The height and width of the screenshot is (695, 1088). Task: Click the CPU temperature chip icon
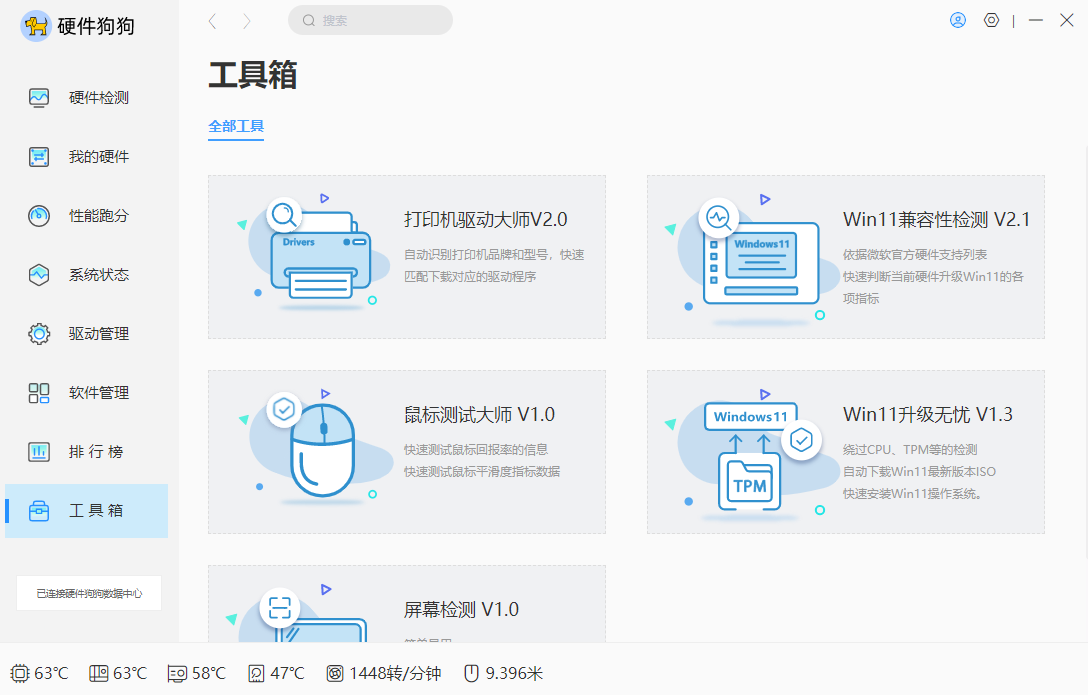[x=20, y=673]
